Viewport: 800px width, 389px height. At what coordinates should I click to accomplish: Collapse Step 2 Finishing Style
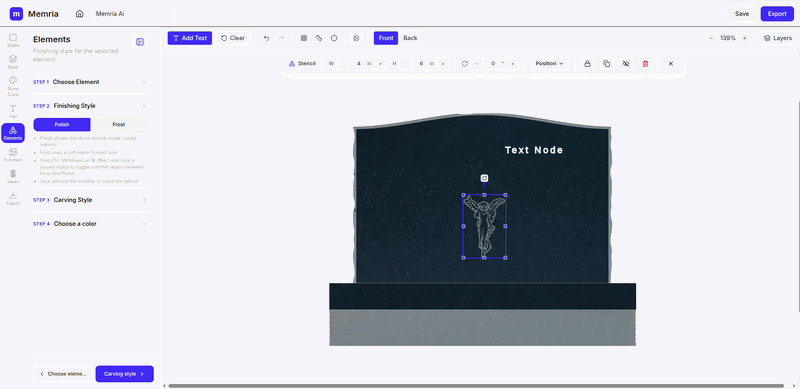(90, 106)
